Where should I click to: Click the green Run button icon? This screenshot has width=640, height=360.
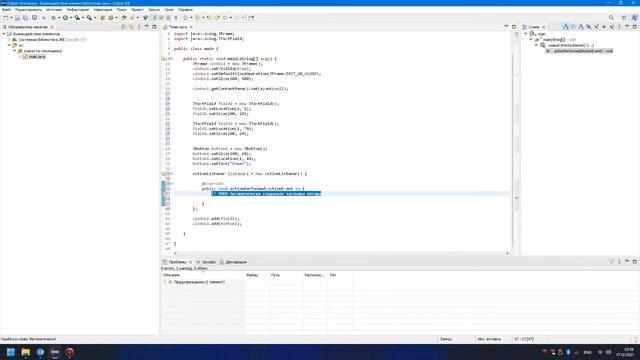point(65,18)
